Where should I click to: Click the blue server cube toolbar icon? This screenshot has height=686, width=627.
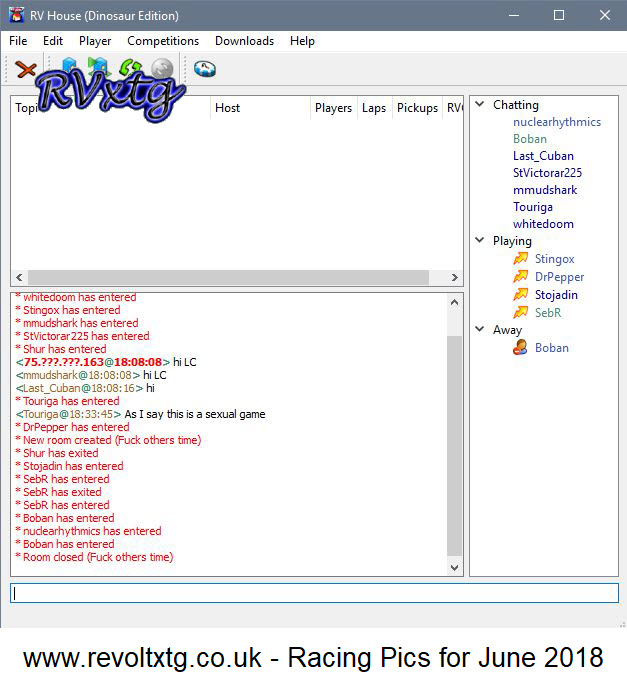pos(69,66)
